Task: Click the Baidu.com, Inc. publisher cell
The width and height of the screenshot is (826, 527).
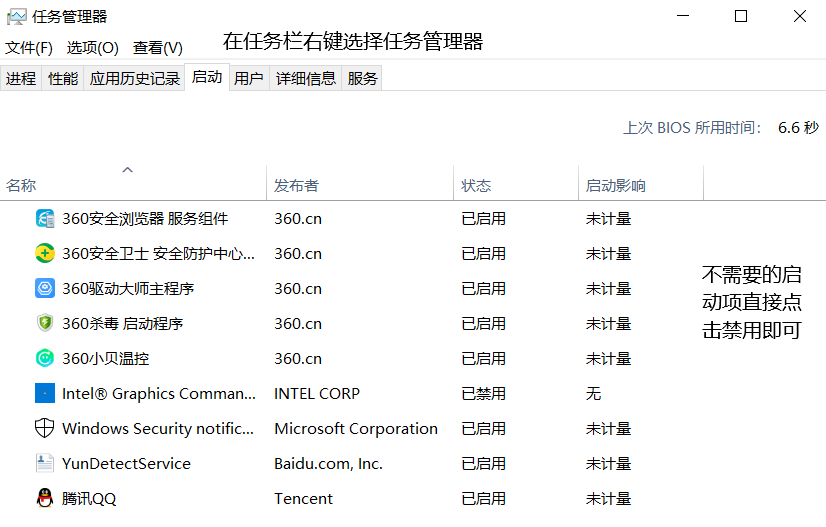Action: coord(328,464)
